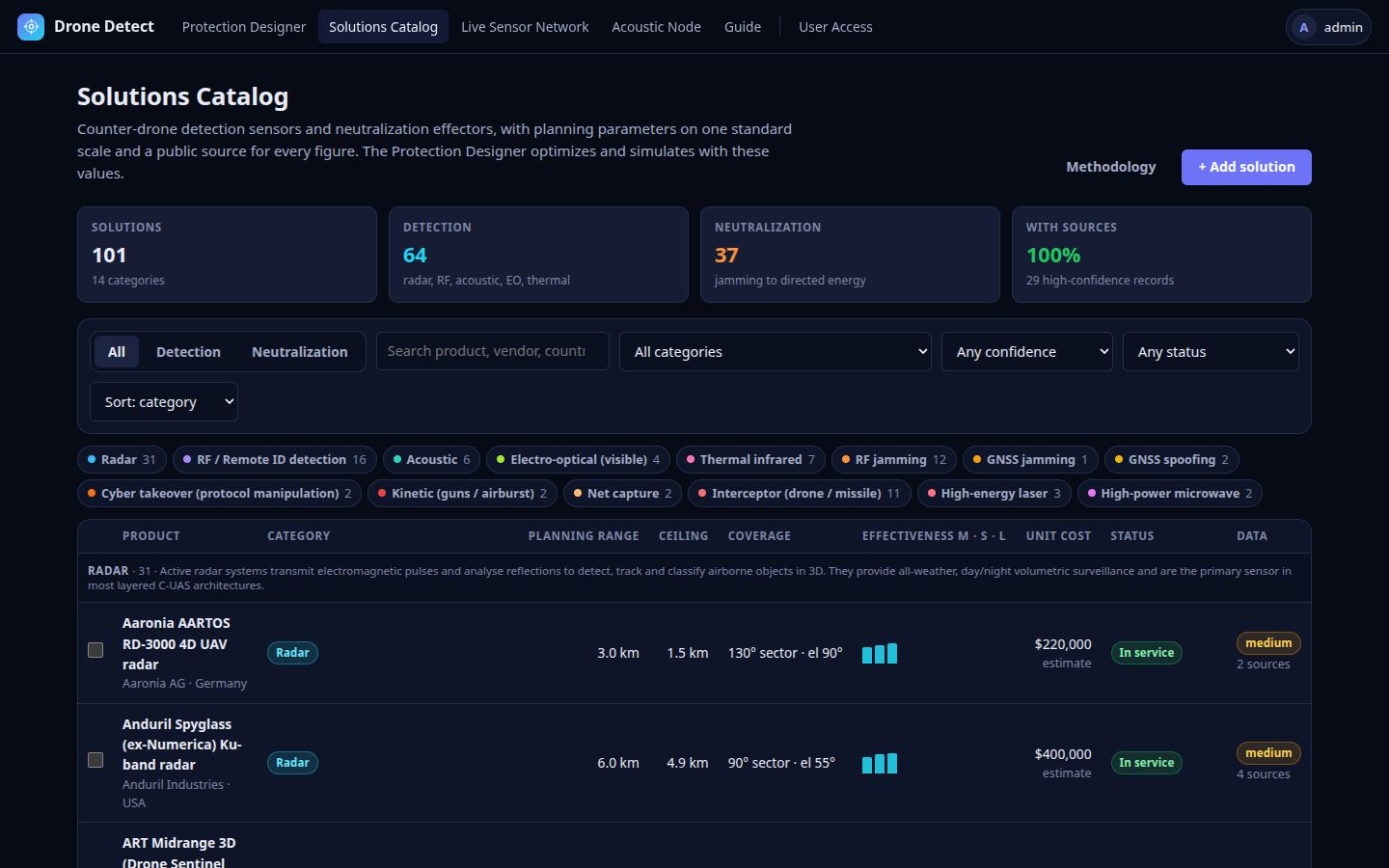This screenshot has height=868, width=1389.
Task: Open the Acoustic Node tab
Action: coord(656,27)
